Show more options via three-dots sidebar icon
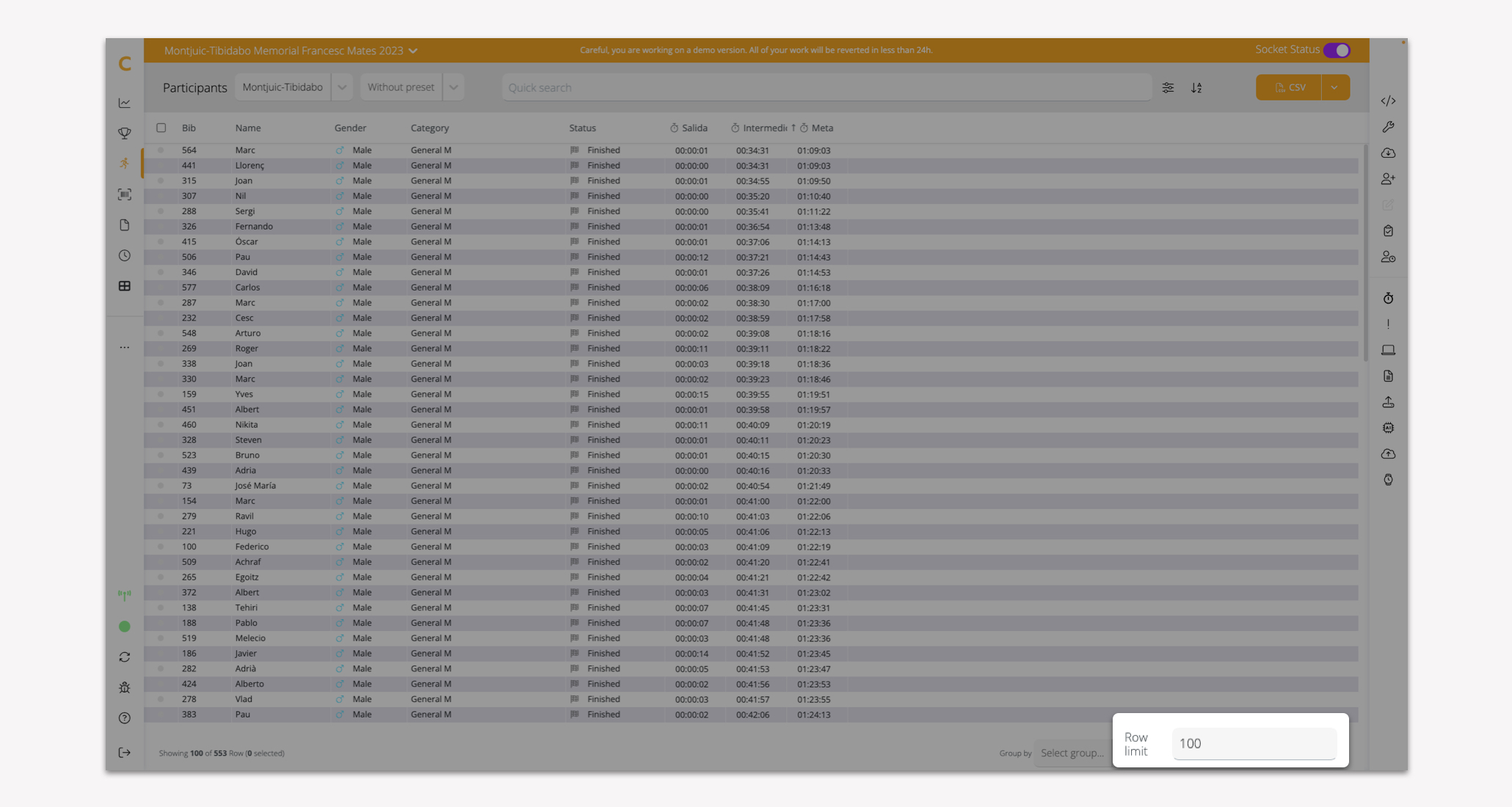 click(125, 348)
